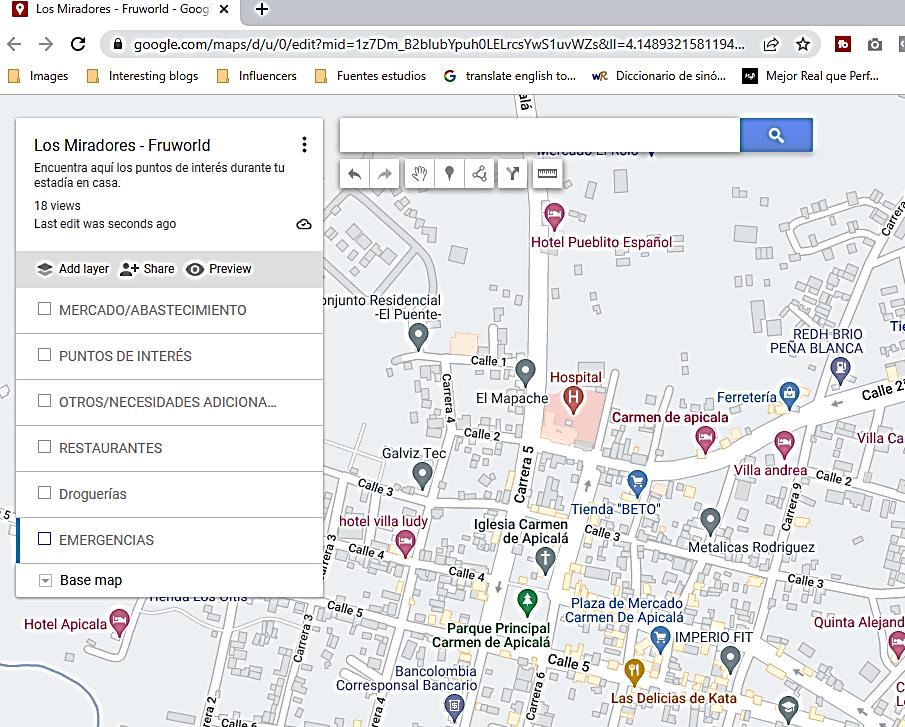Click the Galviz Tec gray pin
Image resolution: width=905 pixels, height=727 pixels.
tap(422, 476)
